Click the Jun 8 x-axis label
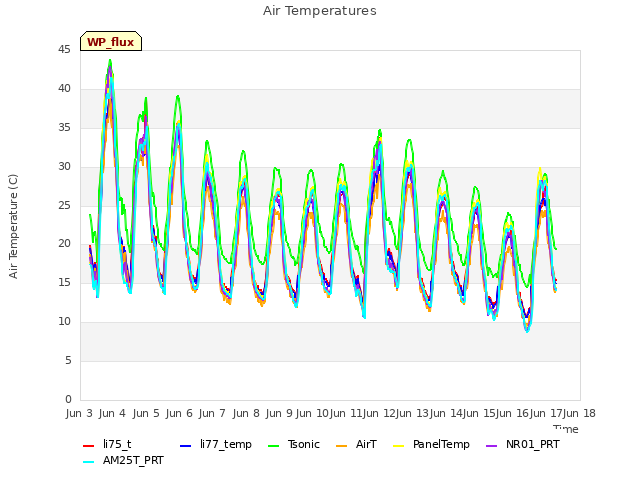This screenshot has height=480, width=640. point(246,413)
